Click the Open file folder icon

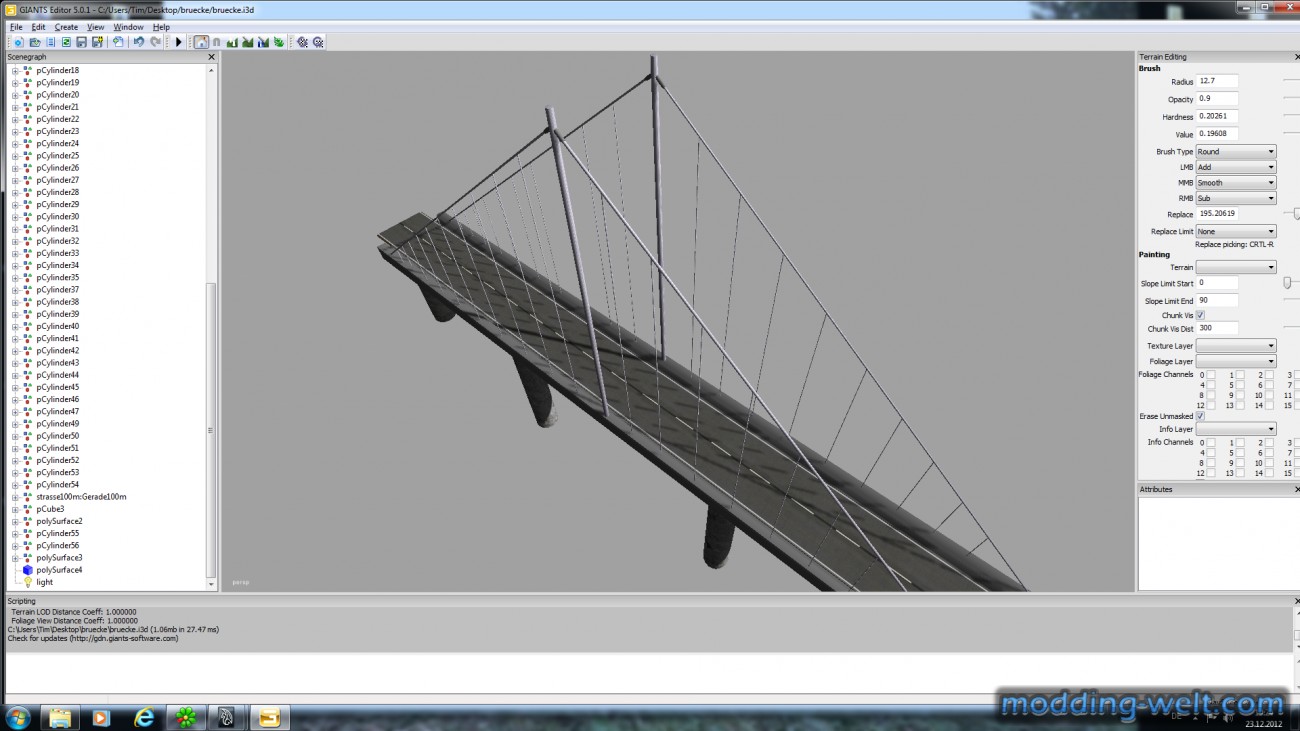pyautogui.click(x=35, y=42)
